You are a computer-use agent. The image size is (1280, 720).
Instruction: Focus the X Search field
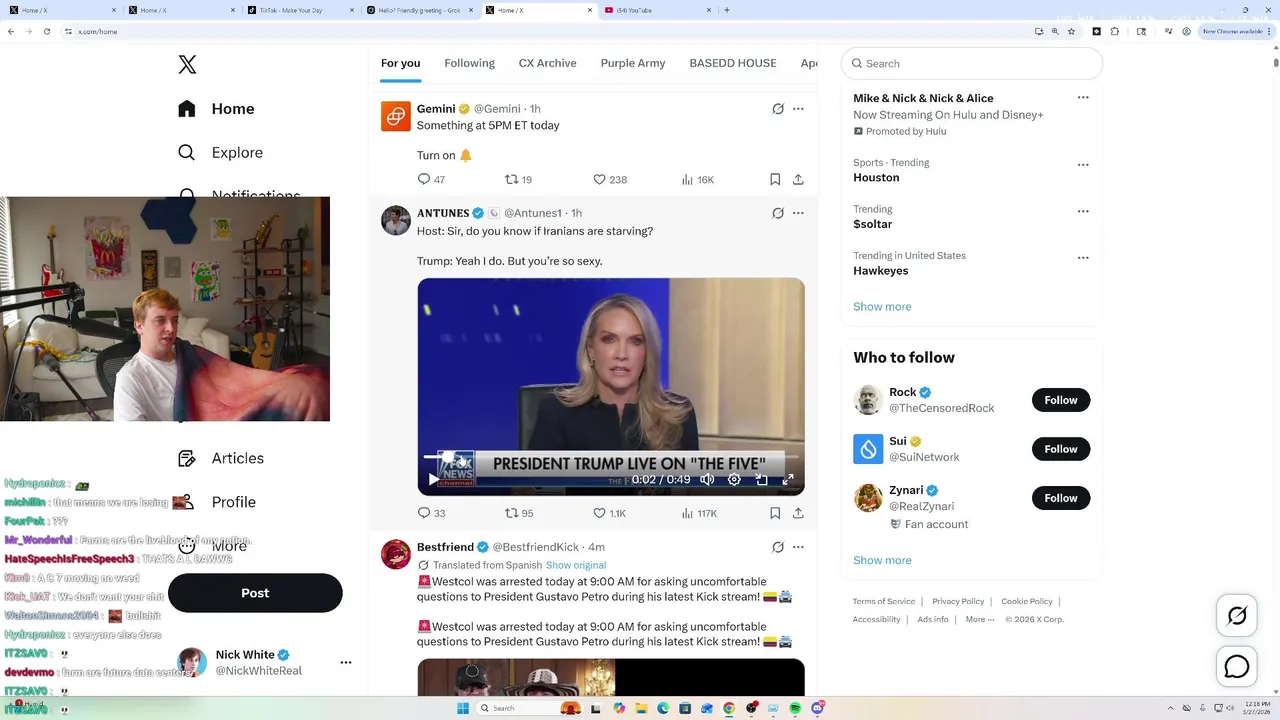972,63
